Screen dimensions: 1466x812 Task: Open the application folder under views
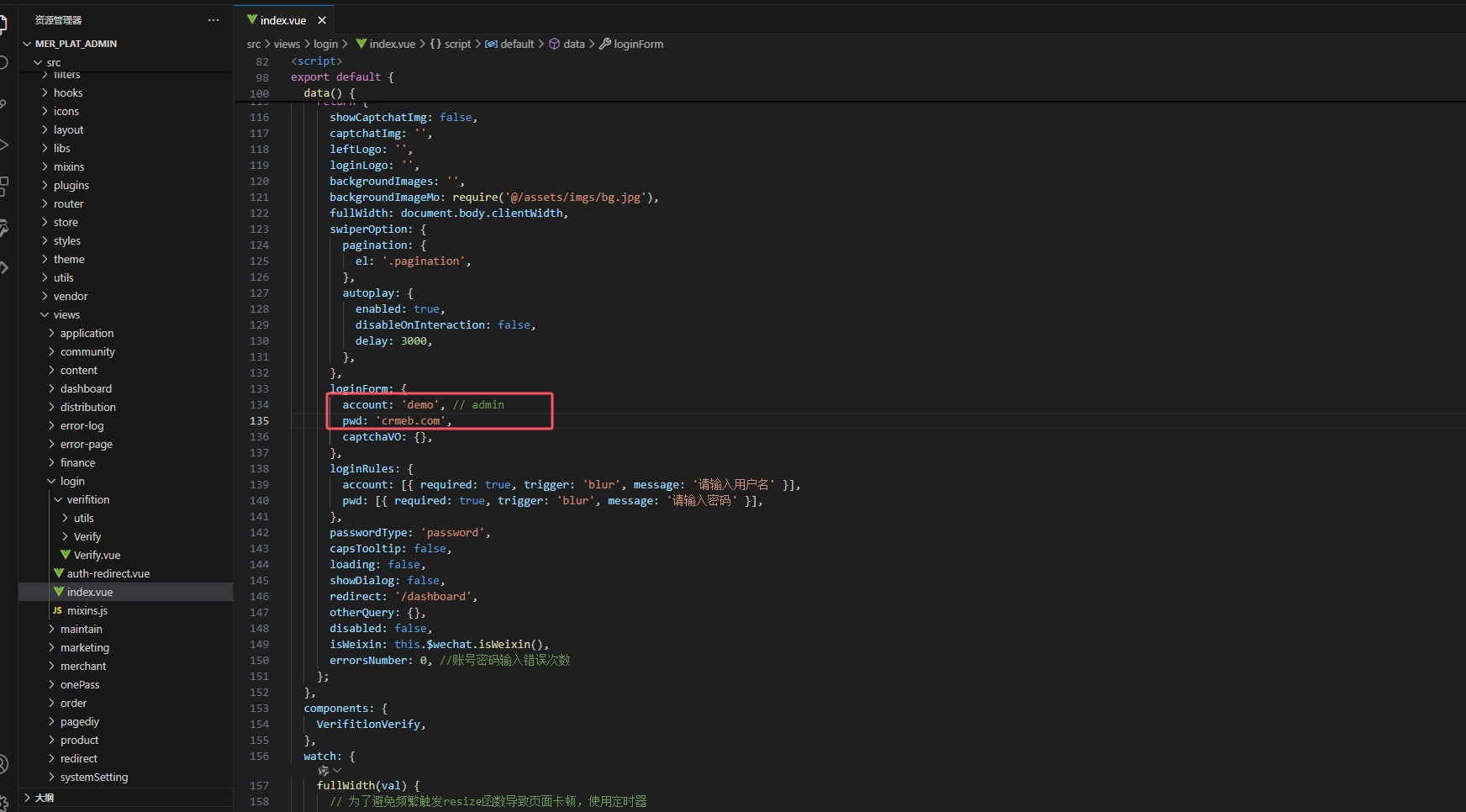(87, 333)
